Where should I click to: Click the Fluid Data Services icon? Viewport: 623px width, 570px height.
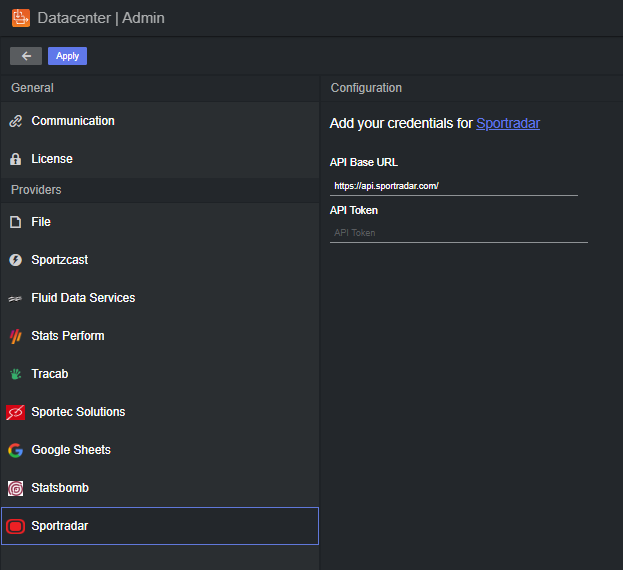click(15, 299)
